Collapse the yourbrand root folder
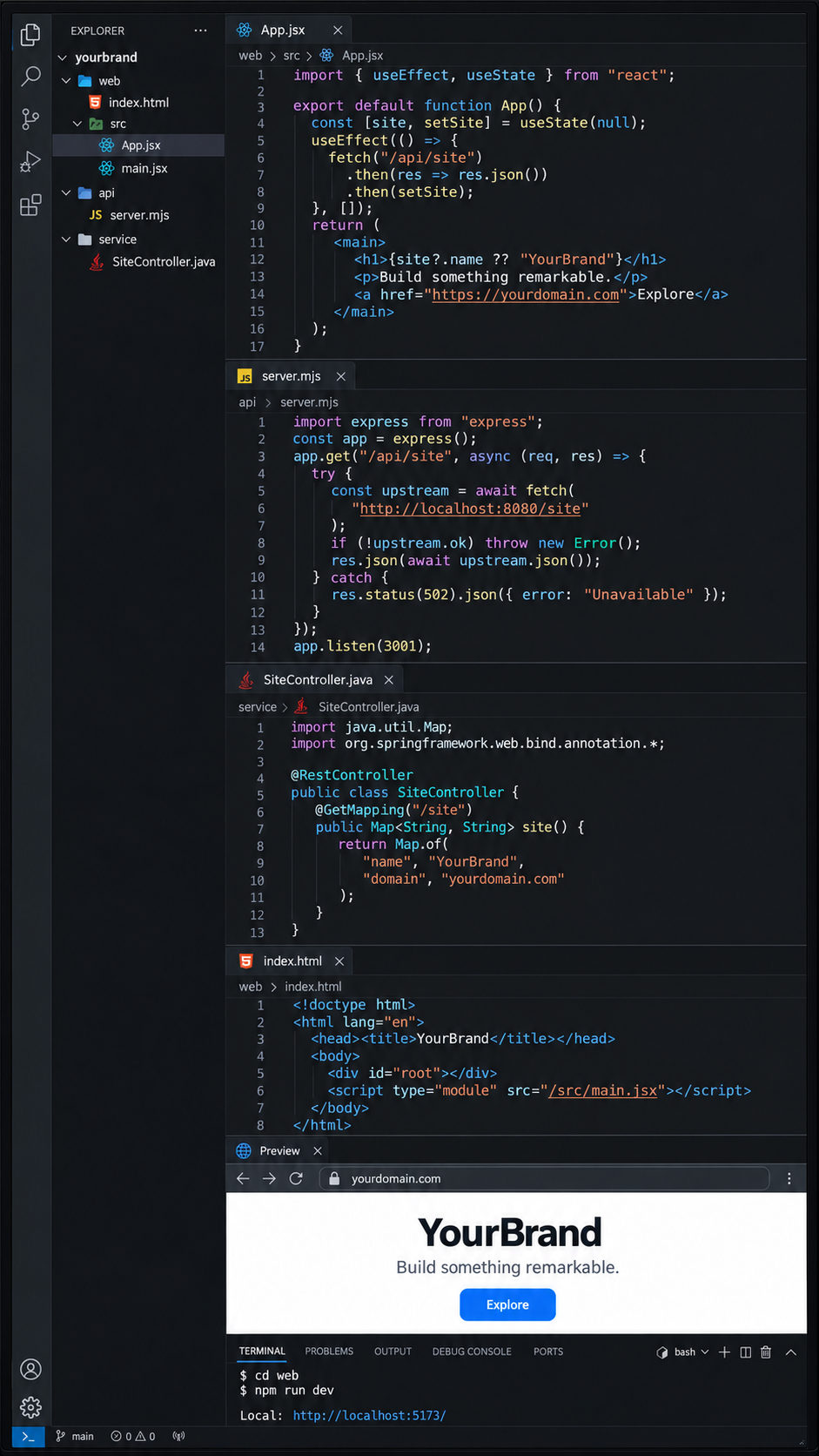This screenshot has height=1456, width=819. 63,57
